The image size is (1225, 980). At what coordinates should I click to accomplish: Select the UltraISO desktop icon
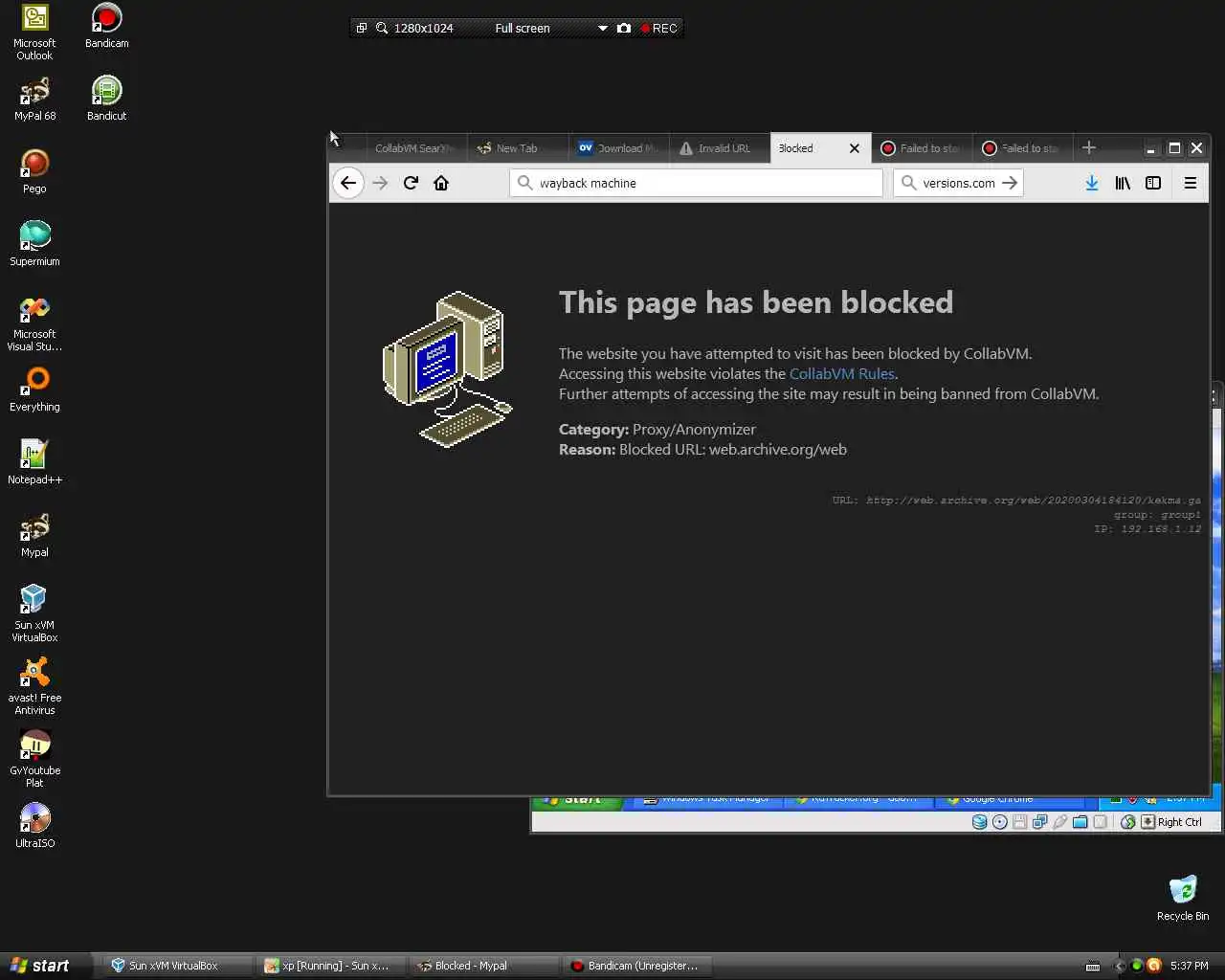tap(34, 825)
